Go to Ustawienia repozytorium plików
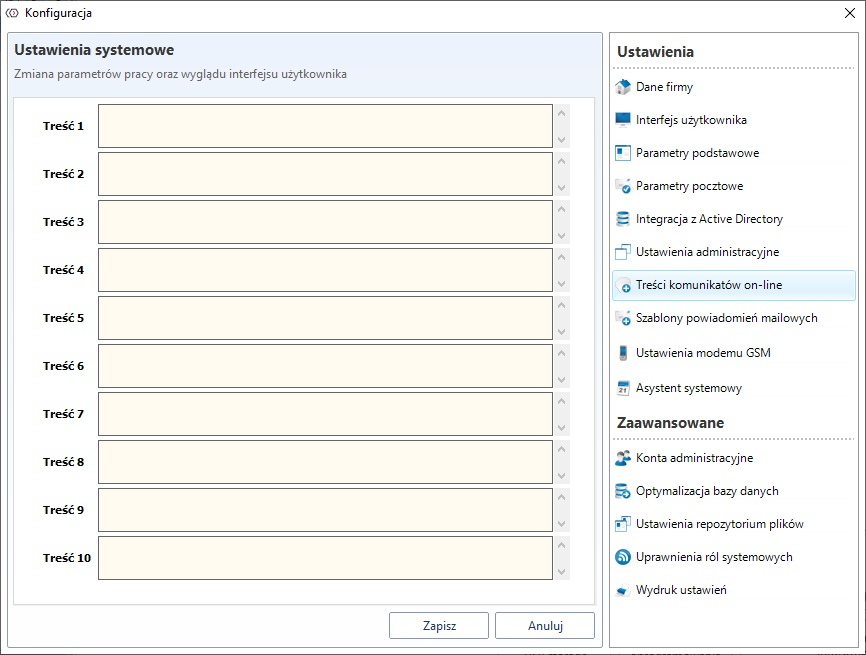The image size is (866, 655). pyautogui.click(x=719, y=524)
